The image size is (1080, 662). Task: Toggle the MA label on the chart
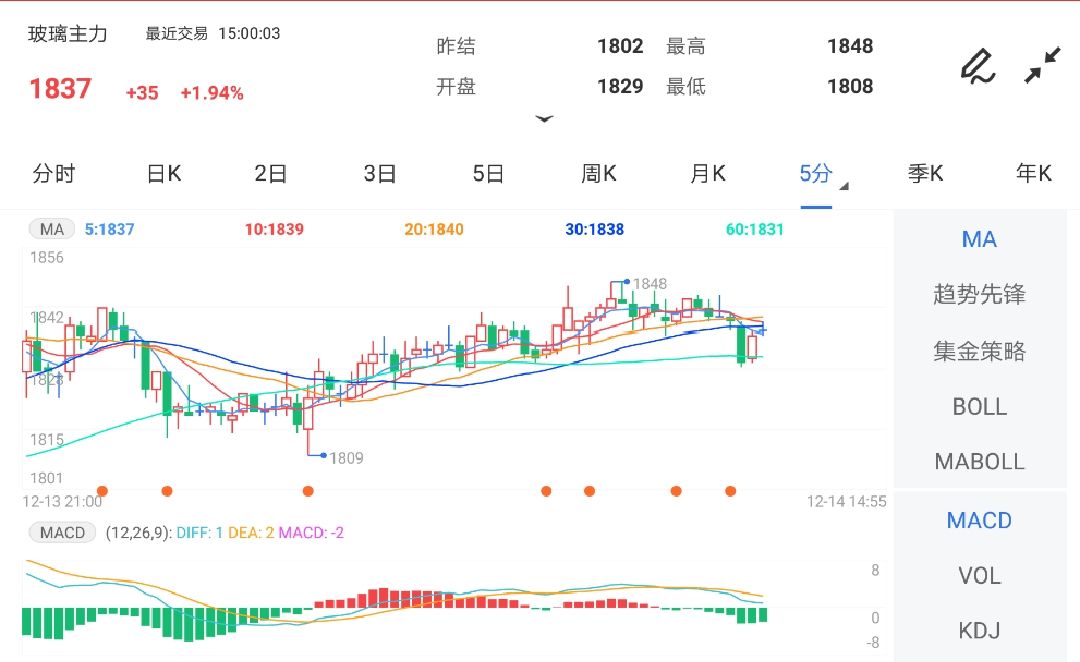tap(50, 229)
